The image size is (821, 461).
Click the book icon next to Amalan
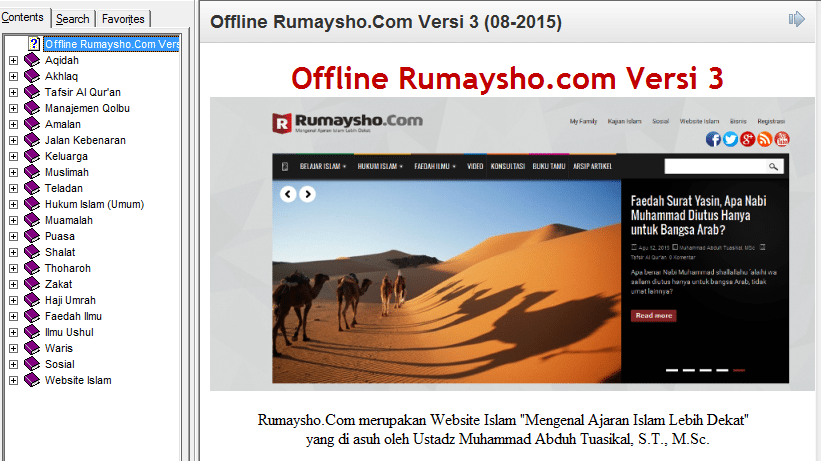(32, 124)
